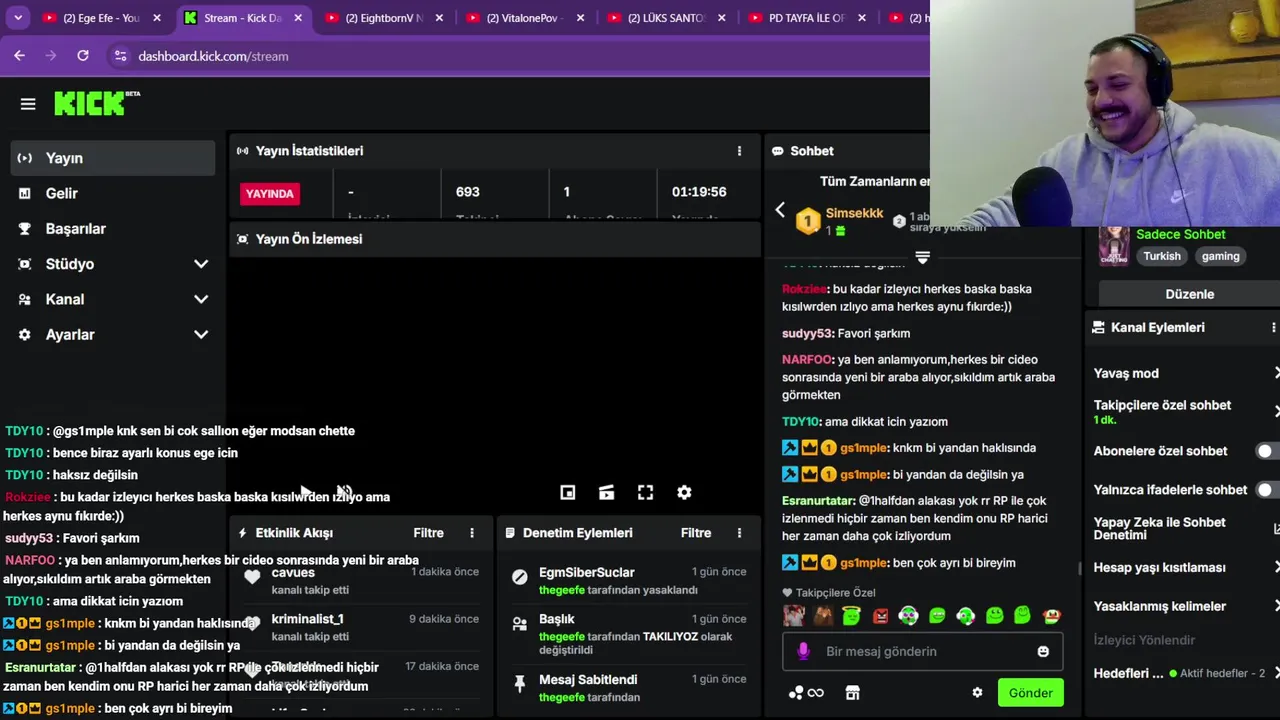Insert the clown emote at row end
Viewport: 1280px width, 720px height.
pyautogui.click(x=1052, y=616)
